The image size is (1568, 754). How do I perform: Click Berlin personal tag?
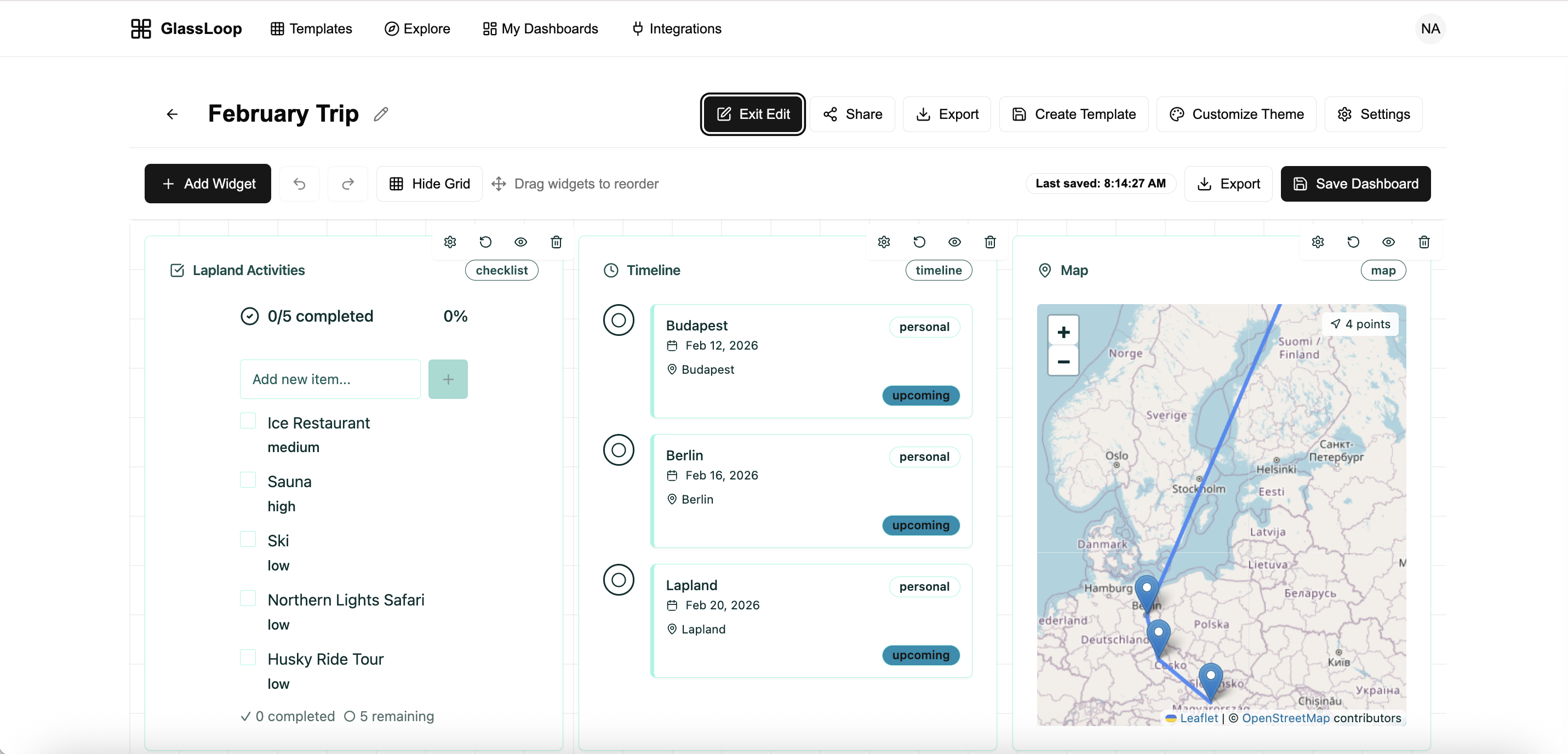[x=924, y=457]
